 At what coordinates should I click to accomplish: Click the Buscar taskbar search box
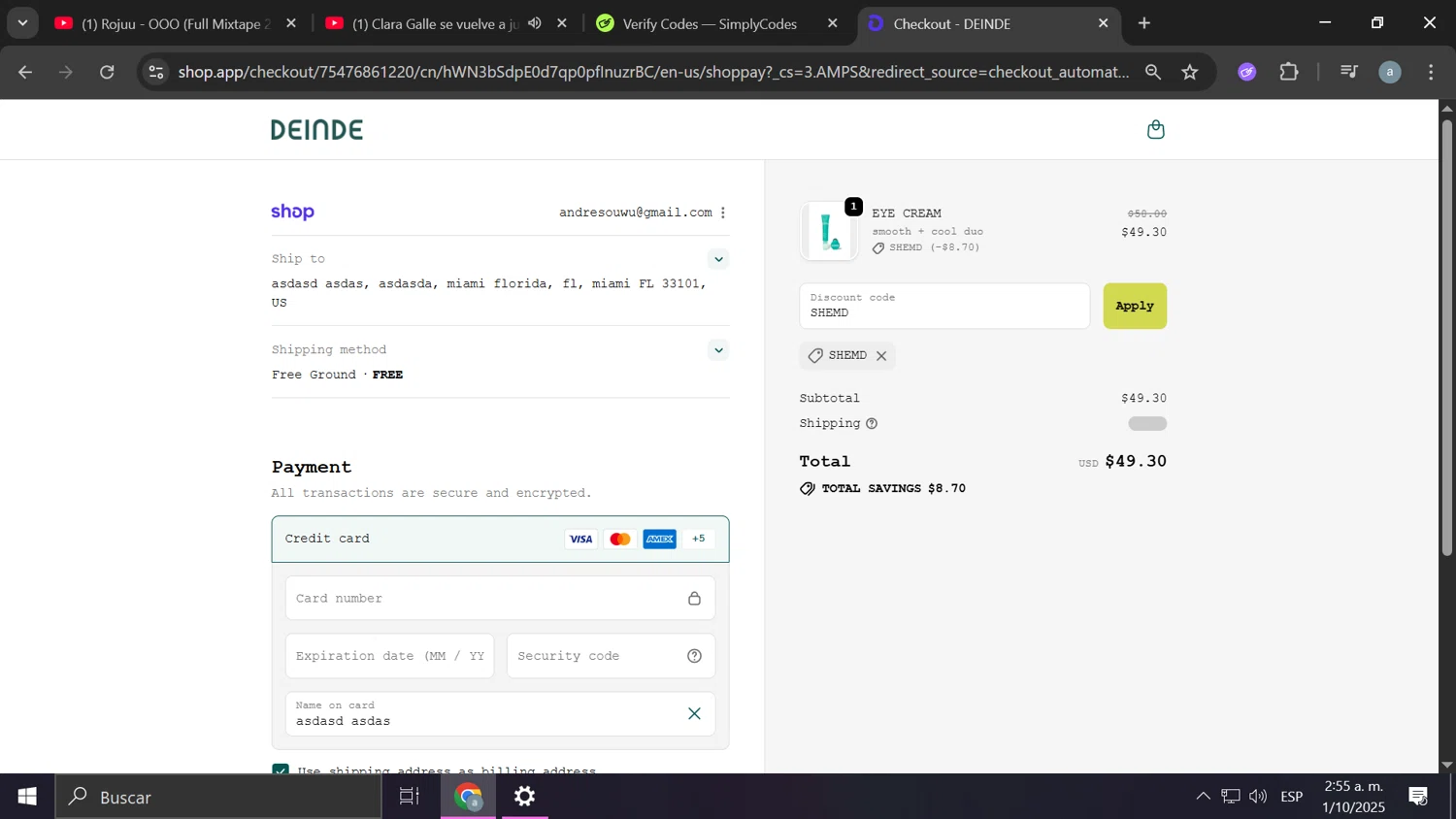tap(218, 797)
